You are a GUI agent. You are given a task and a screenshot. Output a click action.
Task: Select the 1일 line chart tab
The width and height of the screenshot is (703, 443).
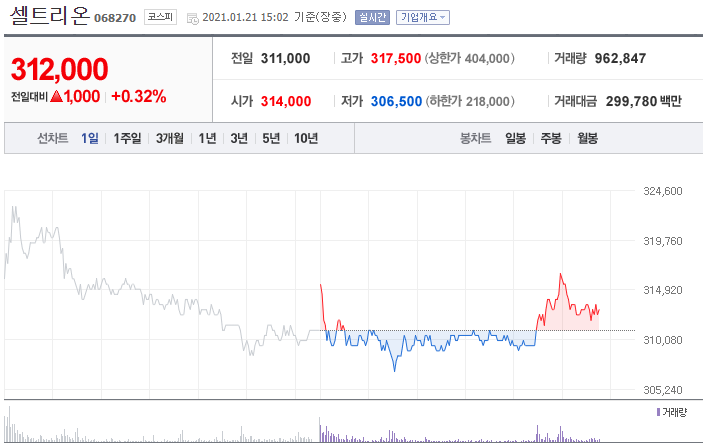tap(90, 138)
